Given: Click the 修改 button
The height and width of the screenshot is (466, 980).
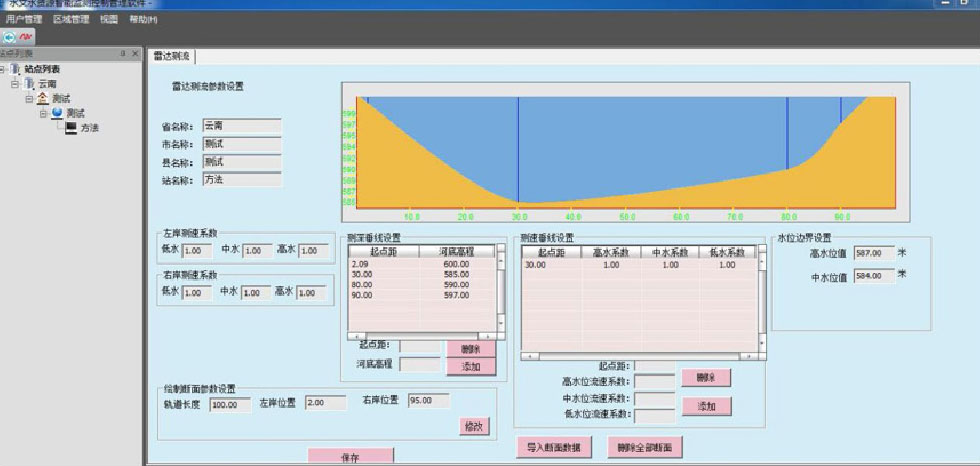Looking at the screenshot, I should (474, 426).
